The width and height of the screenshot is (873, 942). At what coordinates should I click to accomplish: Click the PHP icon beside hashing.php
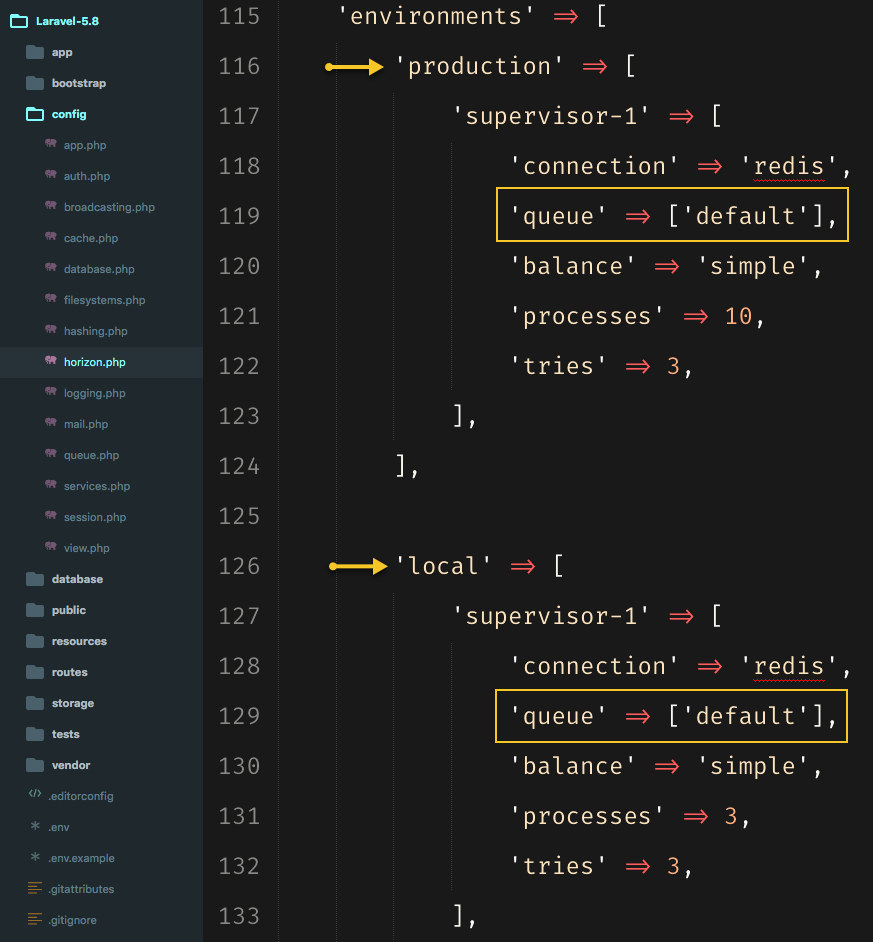pos(51,330)
